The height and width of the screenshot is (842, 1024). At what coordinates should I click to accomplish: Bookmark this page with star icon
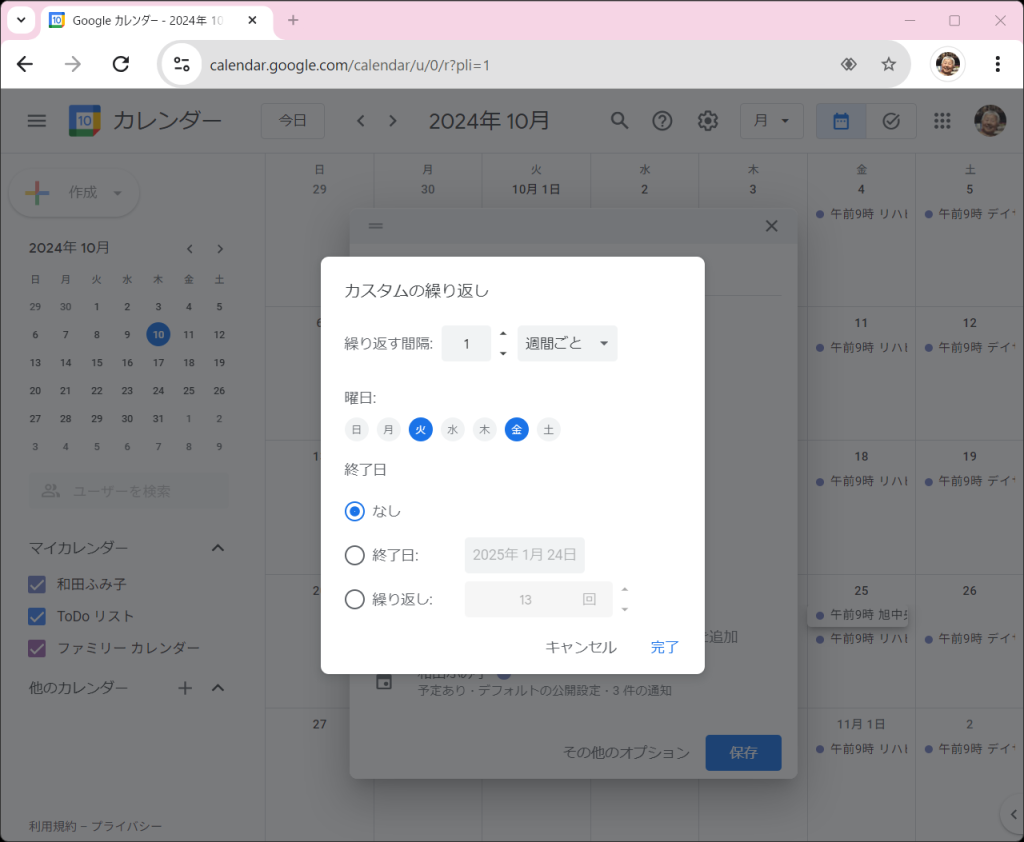888,65
